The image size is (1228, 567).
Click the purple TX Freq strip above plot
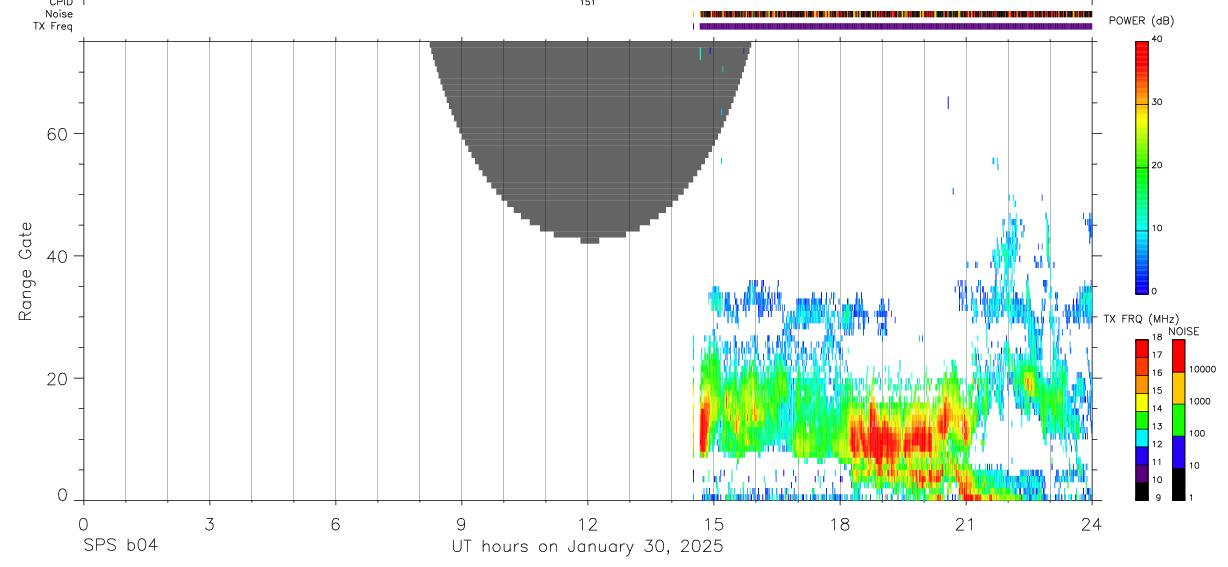point(895,26)
